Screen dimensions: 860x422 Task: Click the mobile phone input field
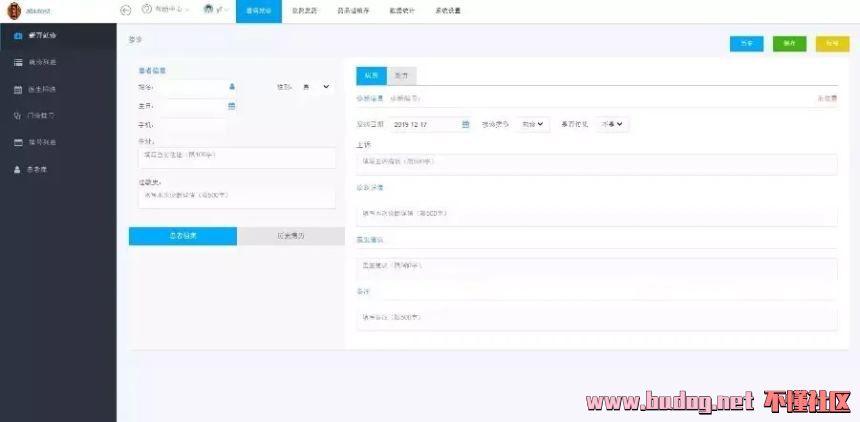193,125
